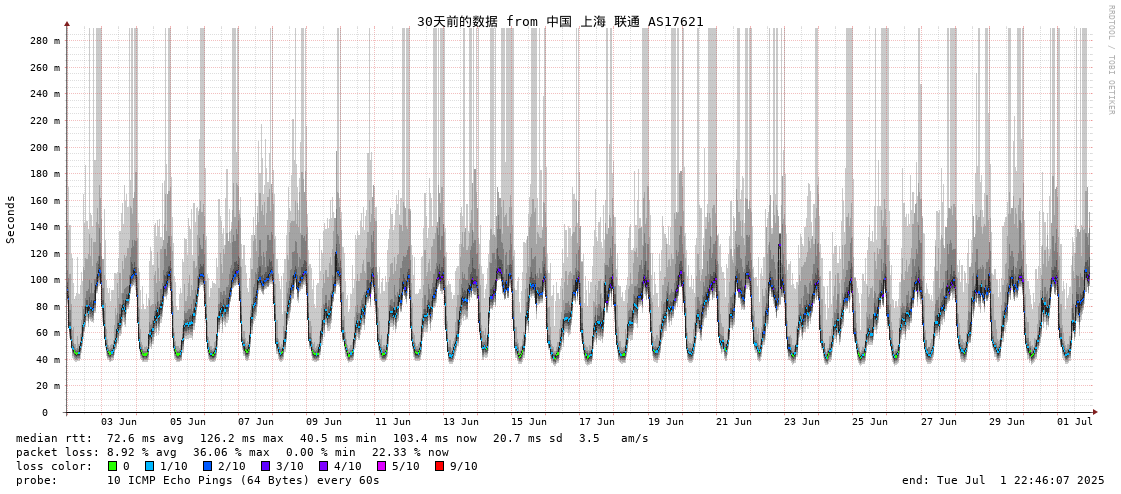The image size is (1121, 494).
Task: Click the 07 Jun date label
Action: click(255, 422)
